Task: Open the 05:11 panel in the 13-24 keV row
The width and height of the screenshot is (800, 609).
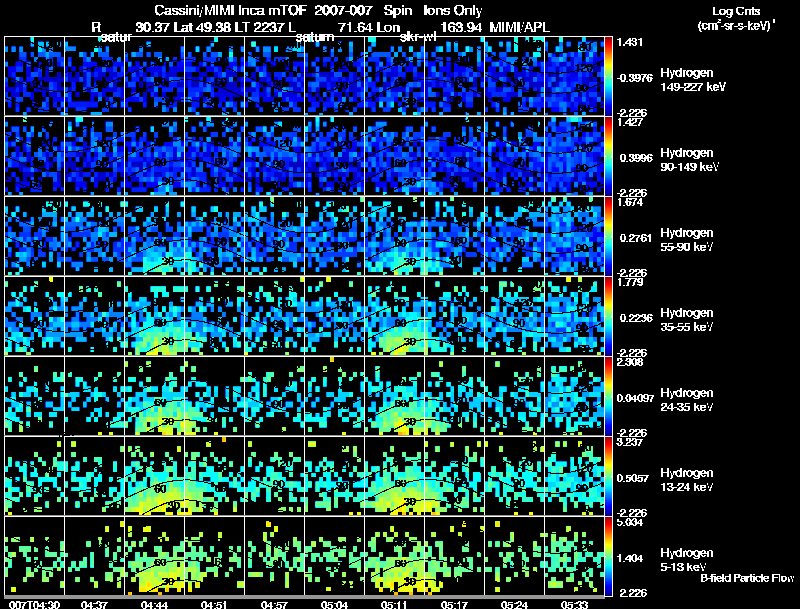Action: coord(394,476)
